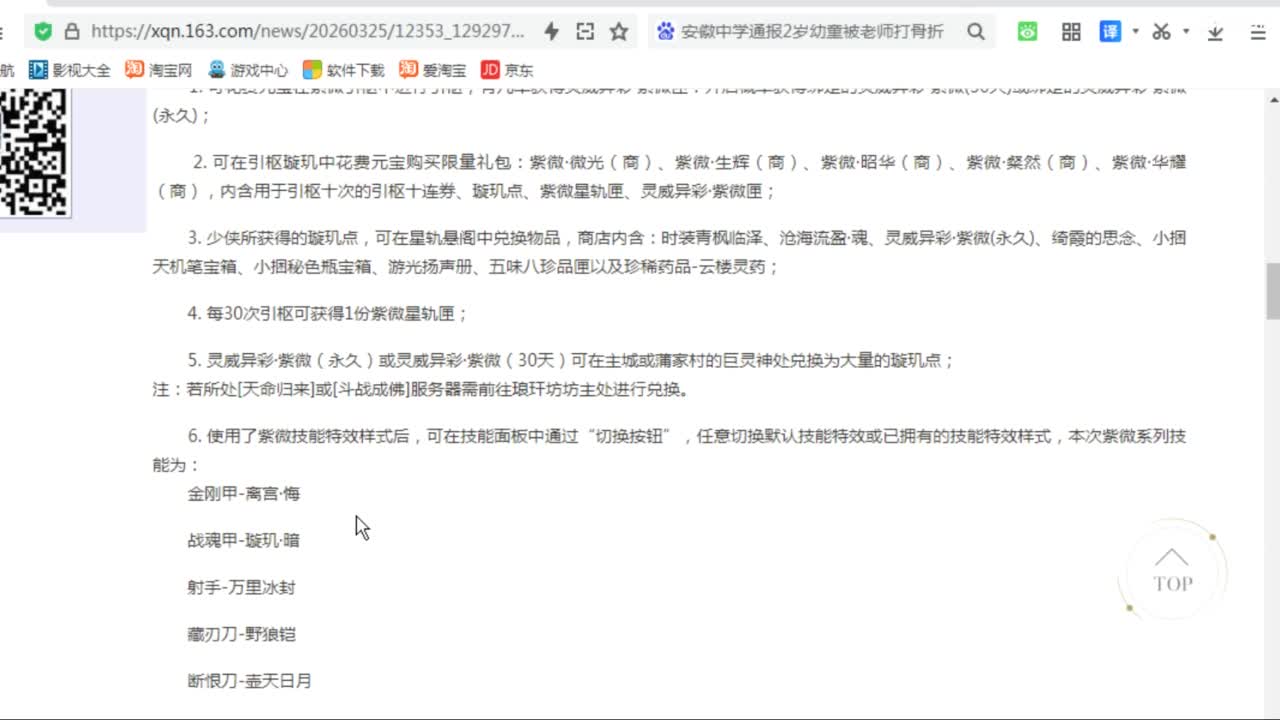Viewport: 1280px width, 720px height.
Task: Open the 影视大全 bookmark
Action: 70,70
